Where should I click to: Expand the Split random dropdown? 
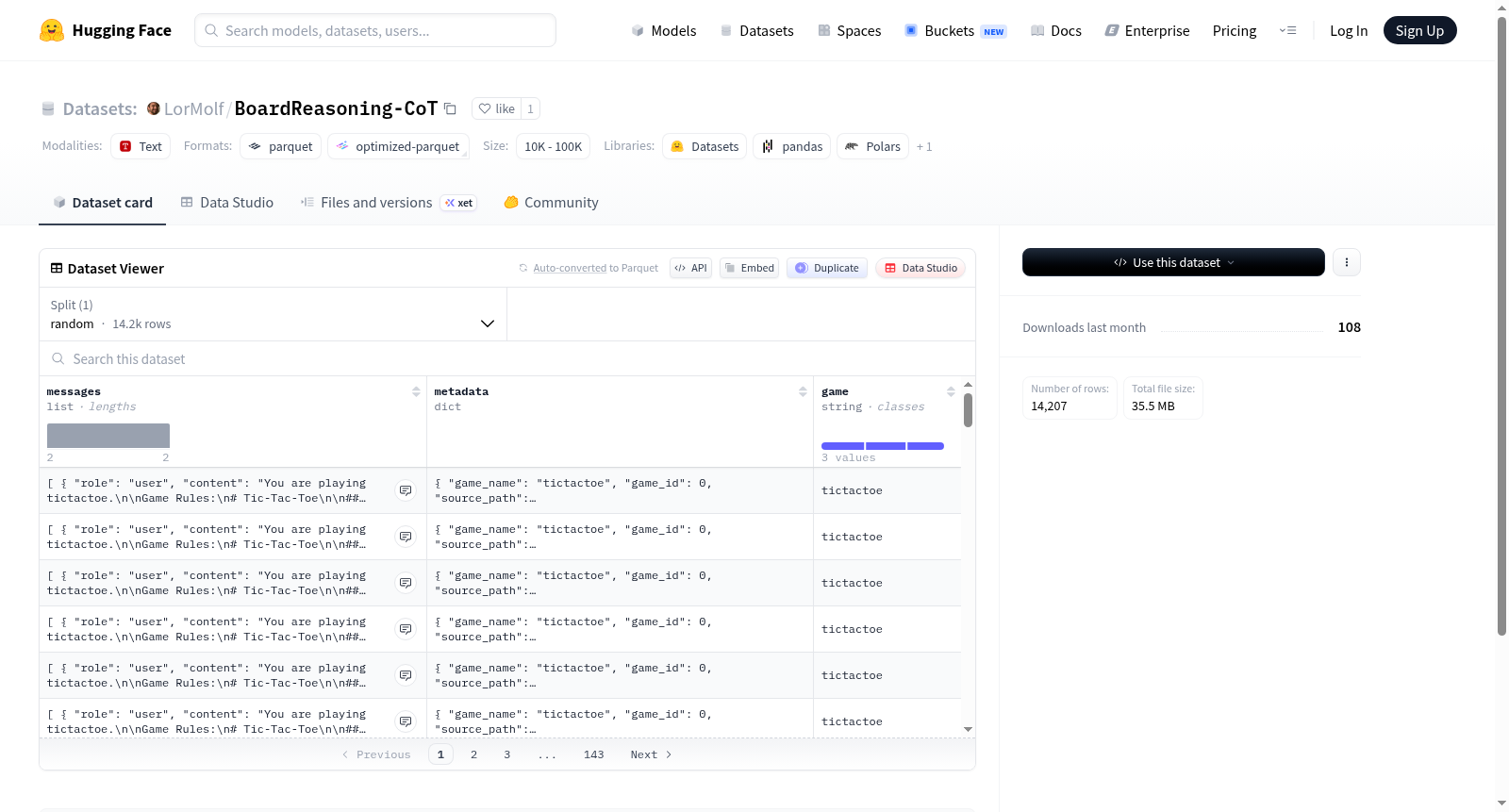click(274, 314)
